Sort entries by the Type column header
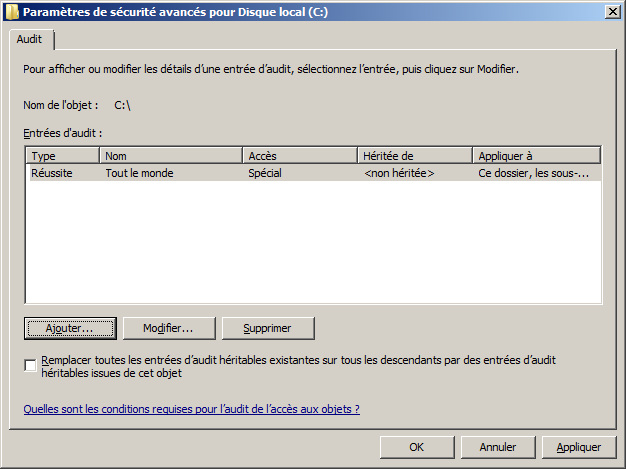Viewport: 626px width, 469px height. pos(62,156)
